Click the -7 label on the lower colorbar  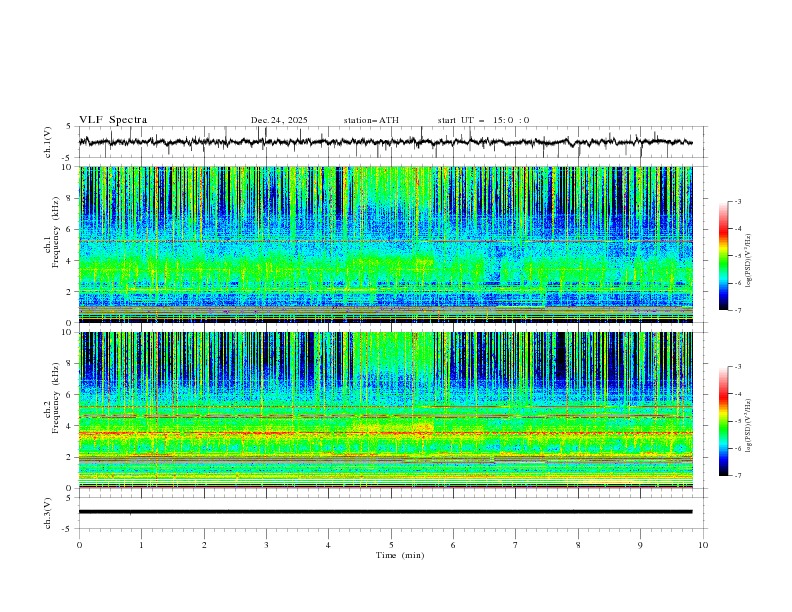pyautogui.click(x=738, y=475)
